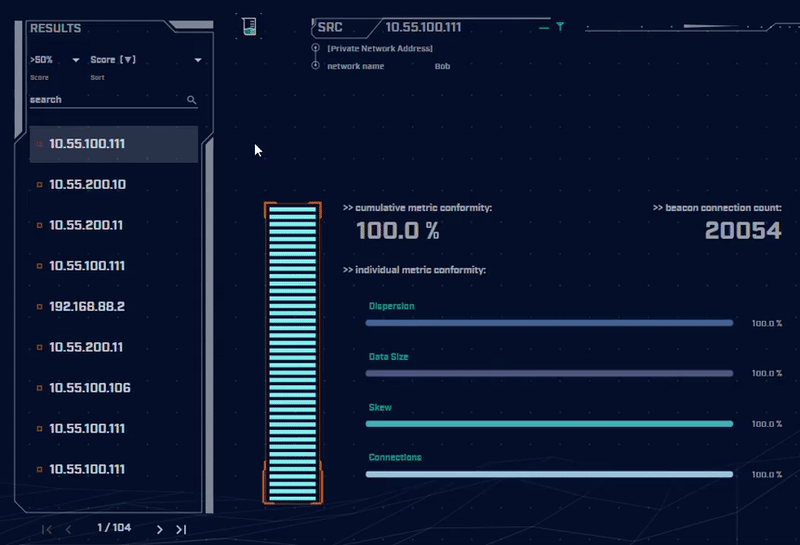Click the 'cumulative metric conformity' heading
The height and width of the screenshot is (545, 800).
click(417, 208)
